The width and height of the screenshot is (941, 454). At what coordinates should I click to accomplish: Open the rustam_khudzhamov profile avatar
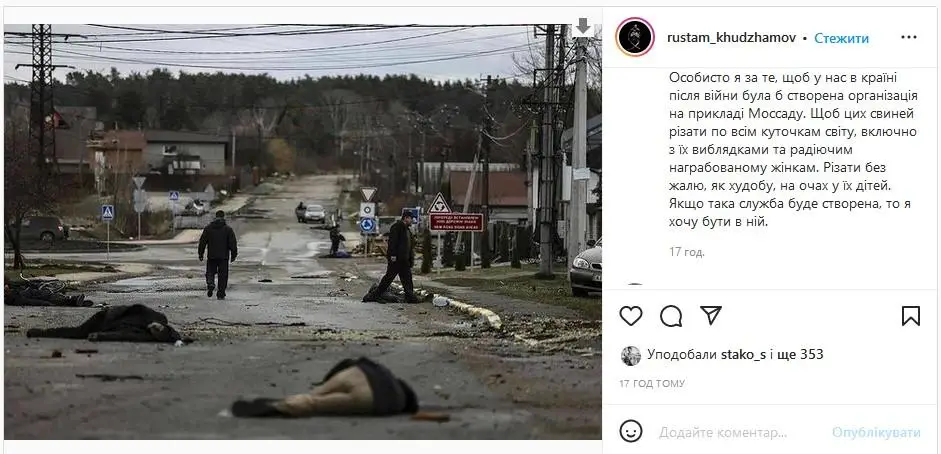[635, 37]
